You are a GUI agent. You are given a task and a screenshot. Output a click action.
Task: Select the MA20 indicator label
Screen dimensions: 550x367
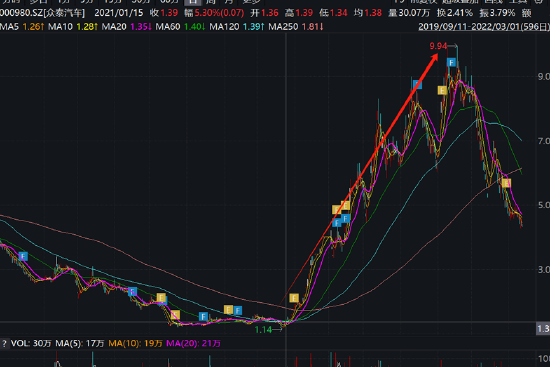114,27
